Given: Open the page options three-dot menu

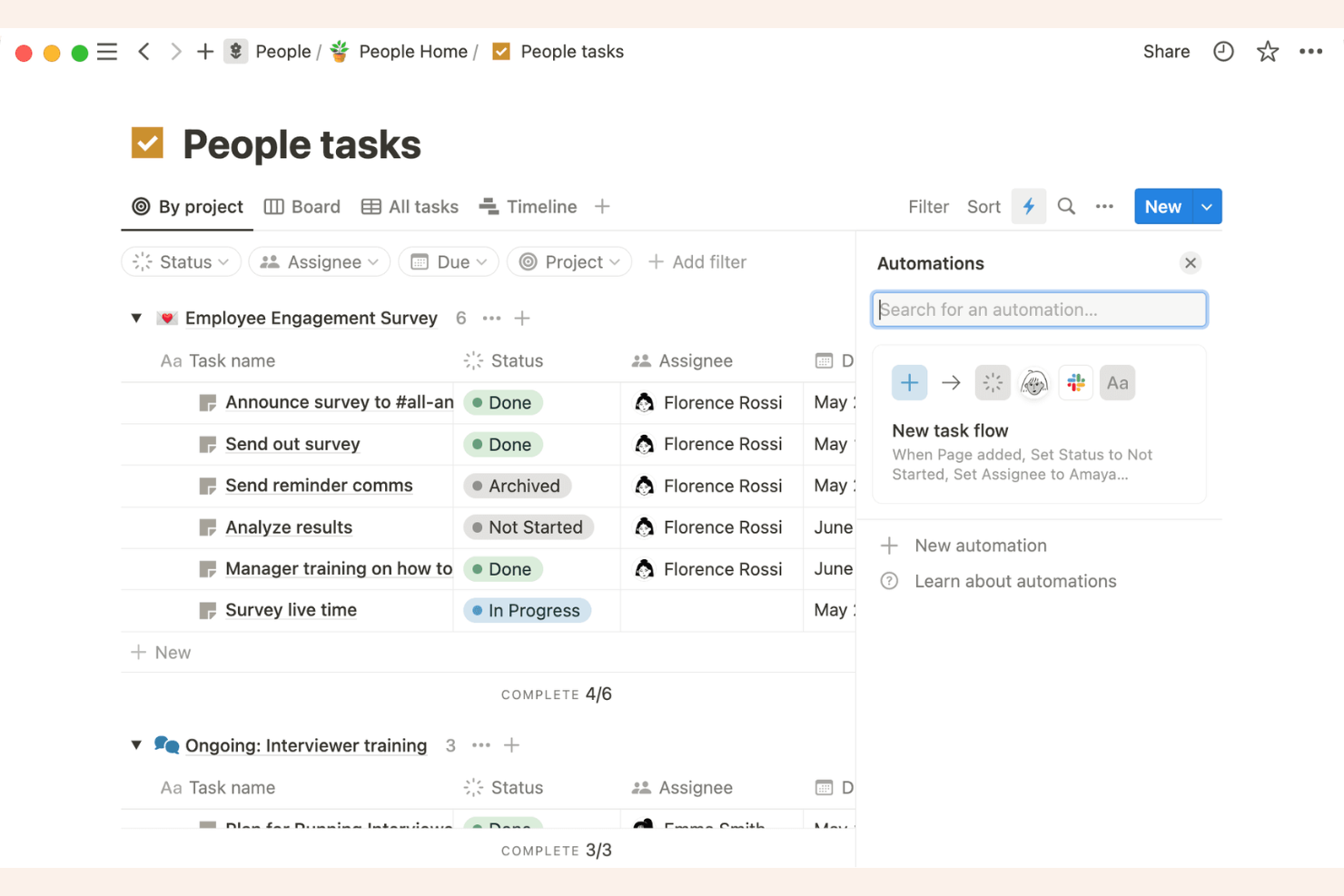Looking at the screenshot, I should 1310,52.
